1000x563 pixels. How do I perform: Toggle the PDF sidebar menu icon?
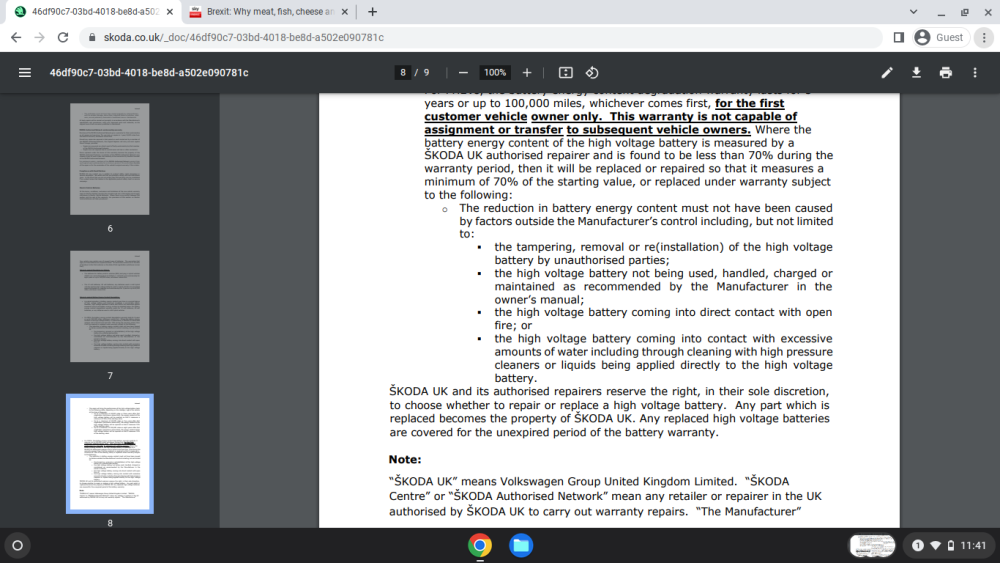click(x=25, y=73)
